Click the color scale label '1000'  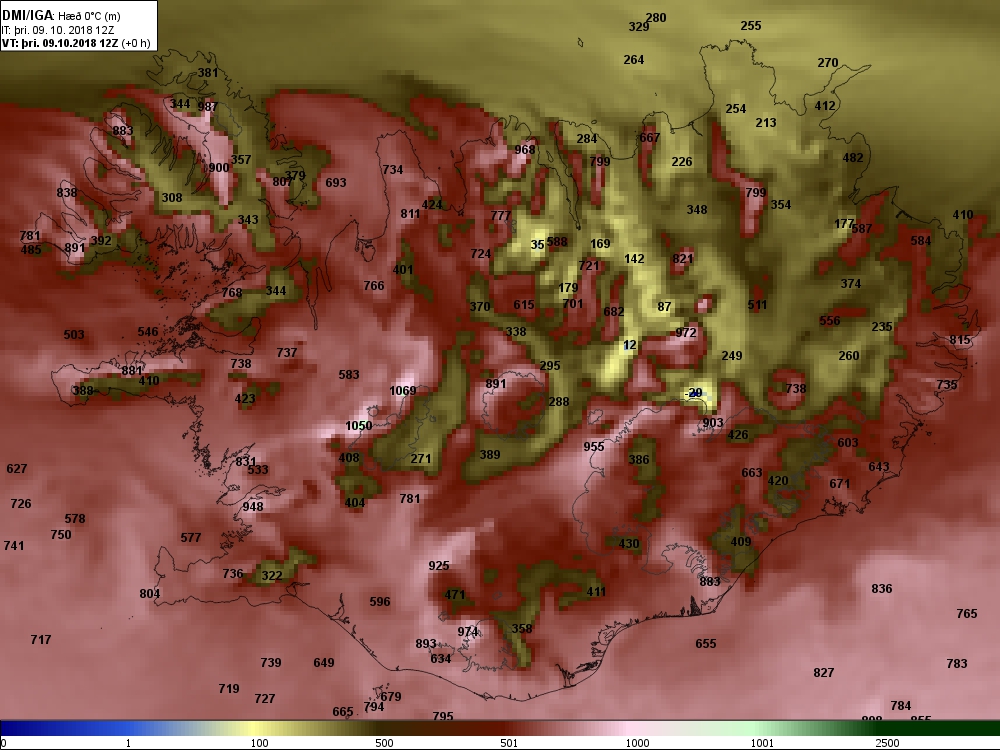coord(637,743)
